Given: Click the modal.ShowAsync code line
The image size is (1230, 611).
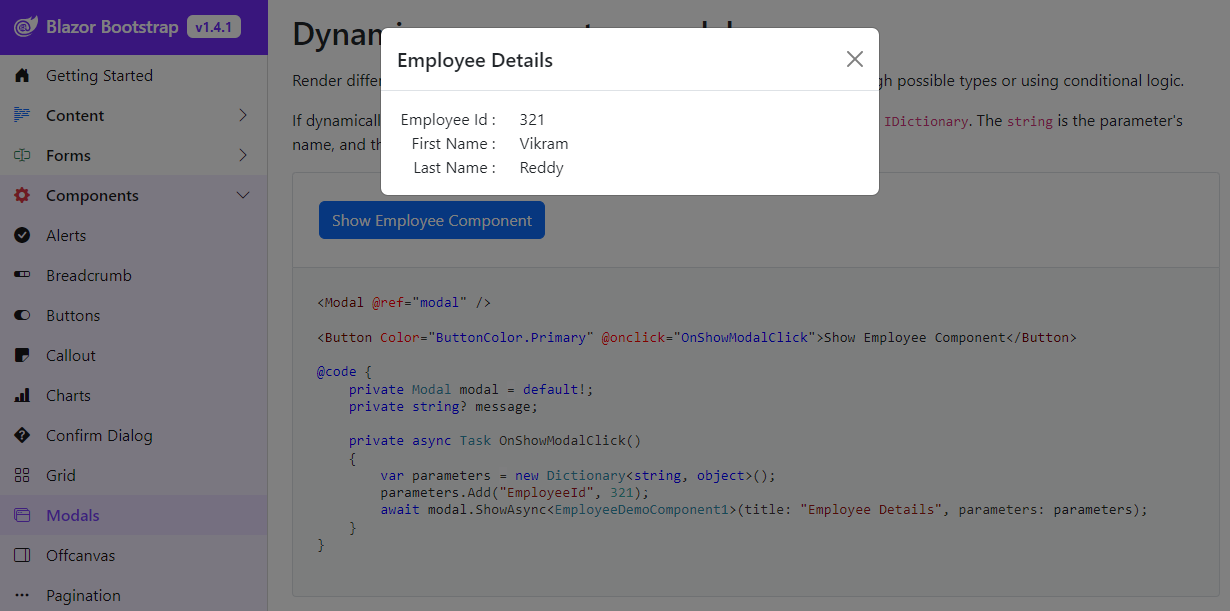Looking at the screenshot, I should [764, 510].
